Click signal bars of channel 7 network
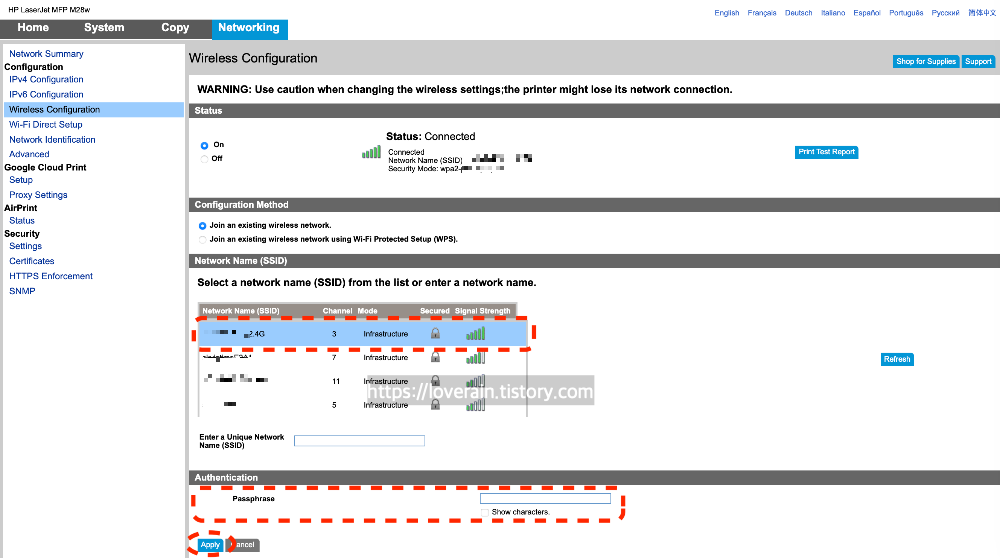Viewport: 1000px width, 558px height. coord(476,357)
